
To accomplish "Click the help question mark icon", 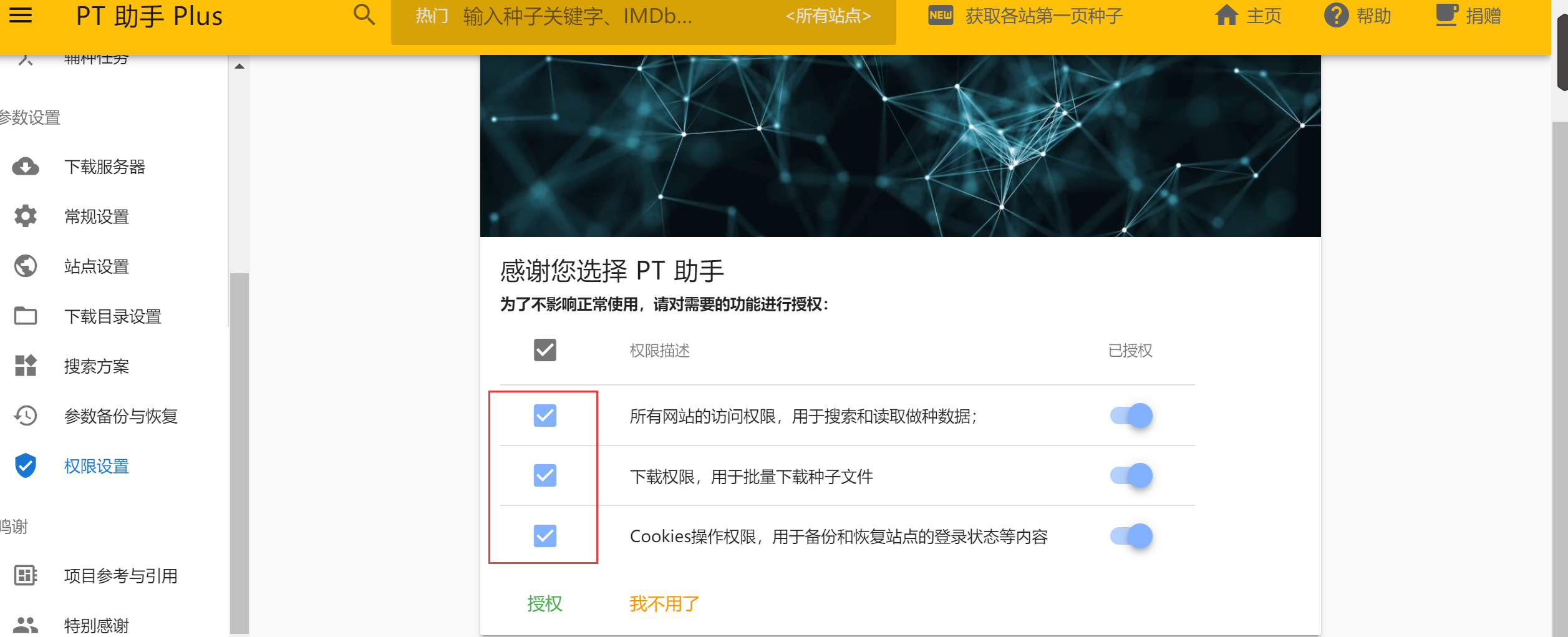I will coord(1336,16).
